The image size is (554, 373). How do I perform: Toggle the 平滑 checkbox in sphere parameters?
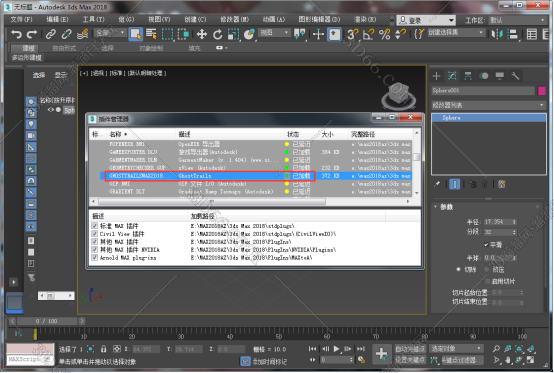pyautogui.click(x=486, y=244)
